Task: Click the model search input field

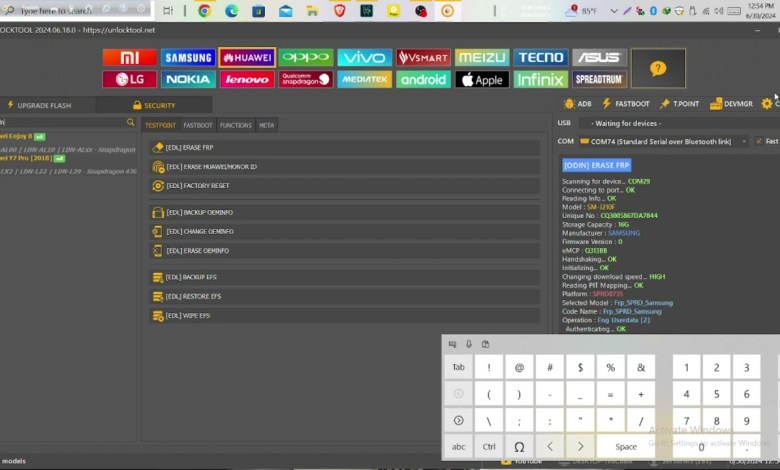Action: [x=63, y=122]
